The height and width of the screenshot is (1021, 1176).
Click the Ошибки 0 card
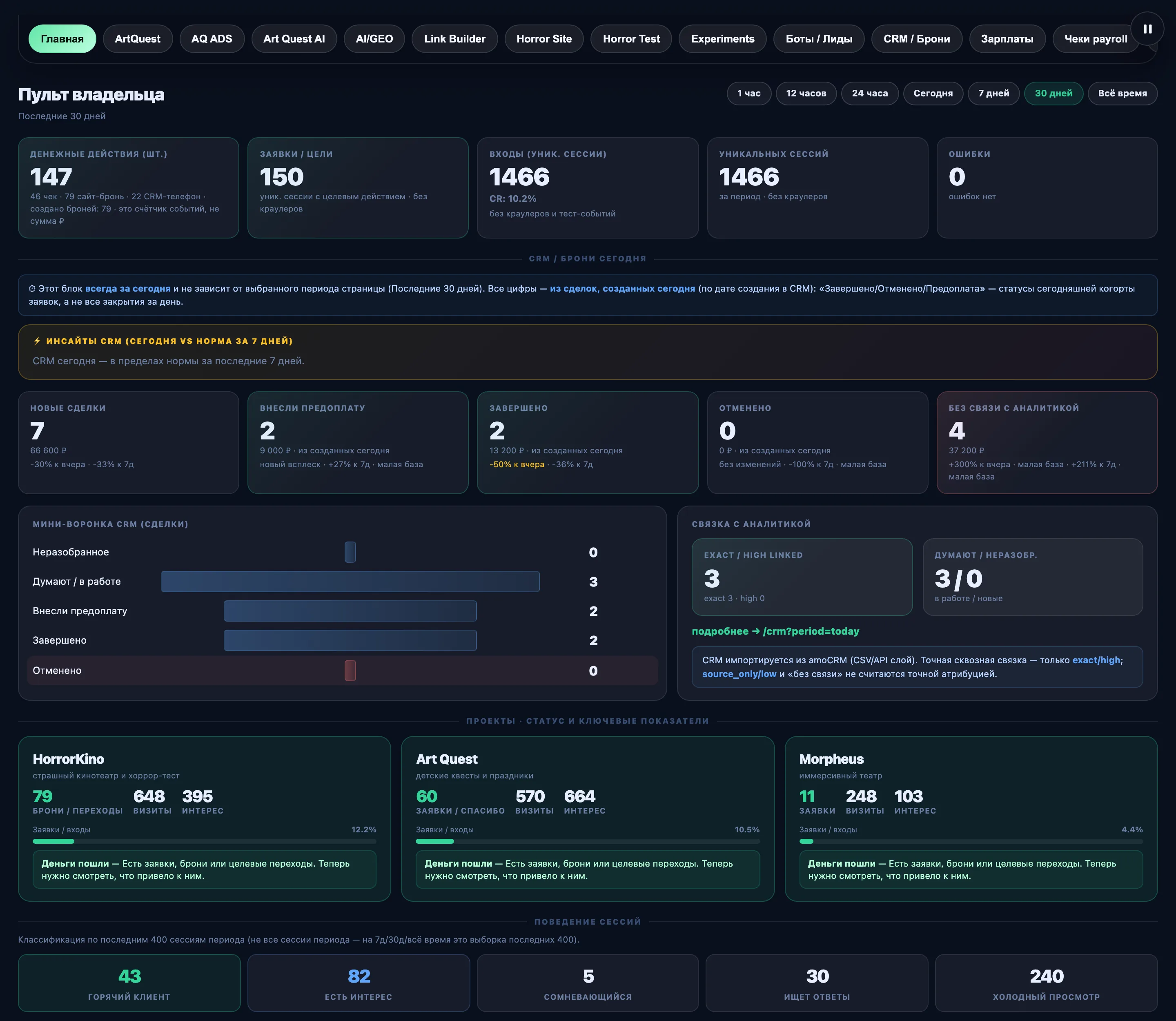[x=1047, y=187]
